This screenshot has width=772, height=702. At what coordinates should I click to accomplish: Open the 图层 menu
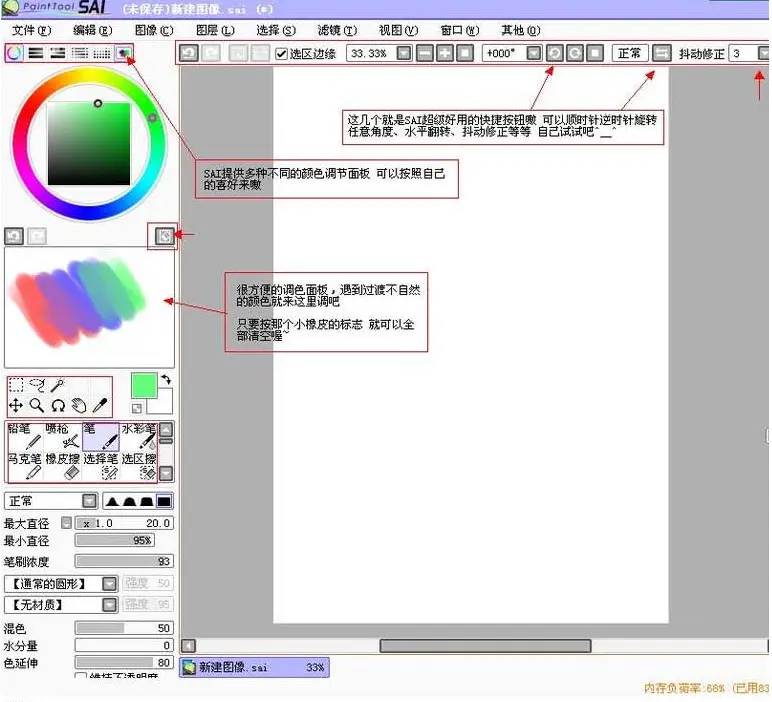coord(215,31)
